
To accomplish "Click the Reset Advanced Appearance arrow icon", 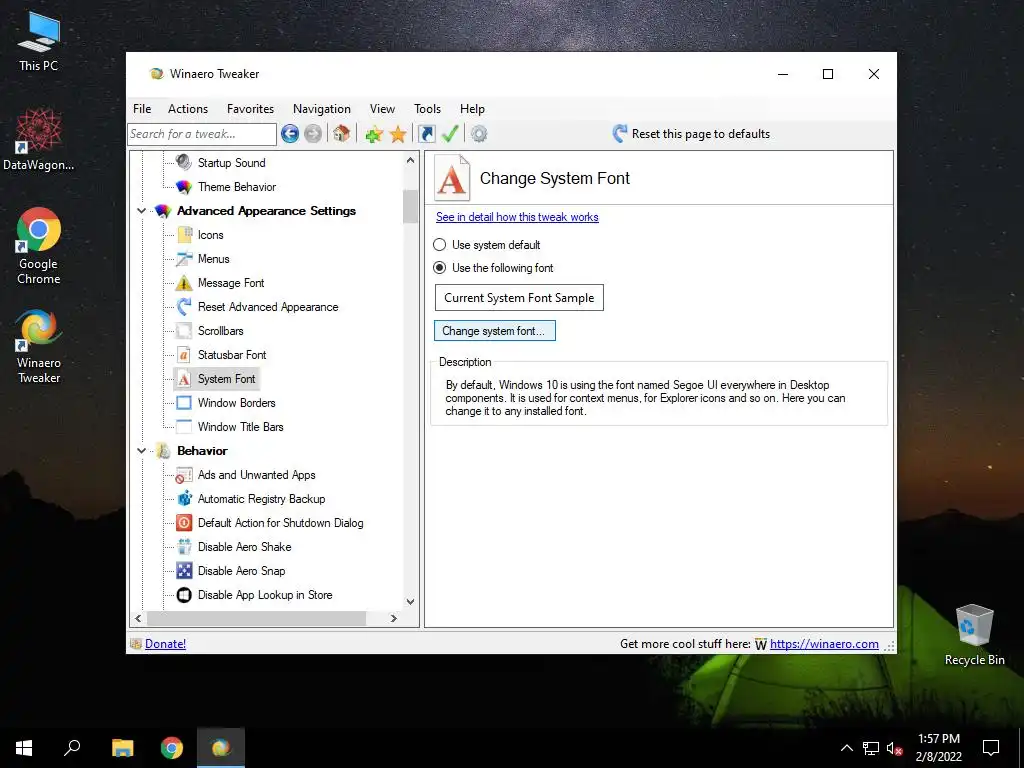I will pyautogui.click(x=184, y=306).
